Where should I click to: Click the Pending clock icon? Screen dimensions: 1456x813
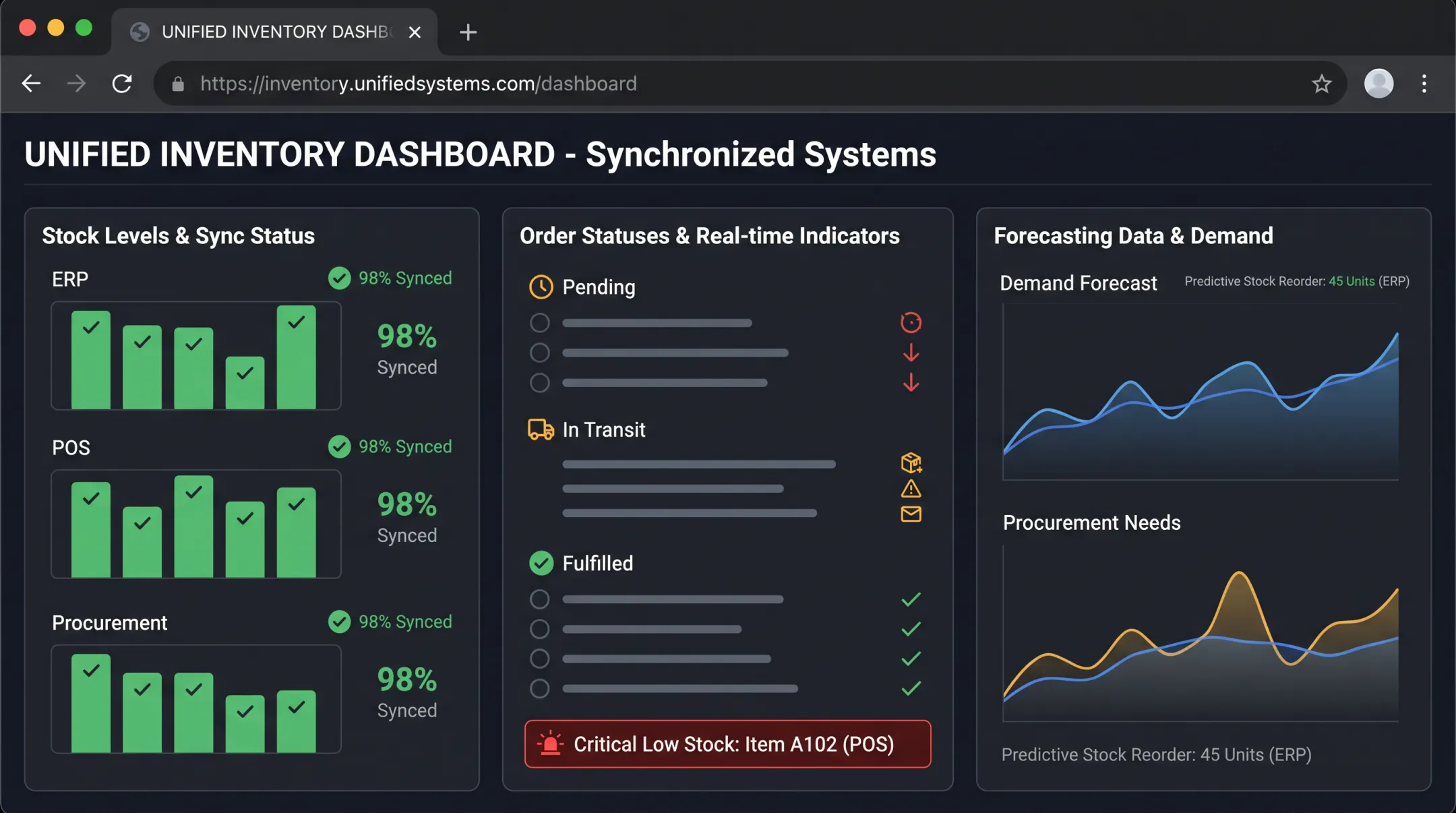tap(541, 287)
